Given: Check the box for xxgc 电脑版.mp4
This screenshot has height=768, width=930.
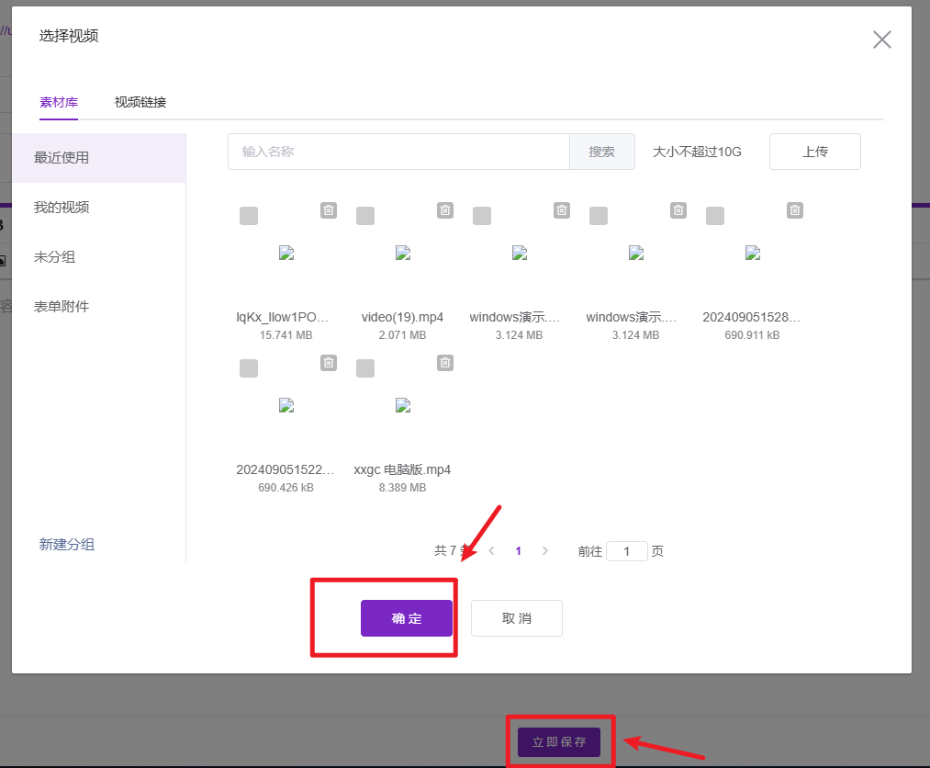Looking at the screenshot, I should point(365,368).
